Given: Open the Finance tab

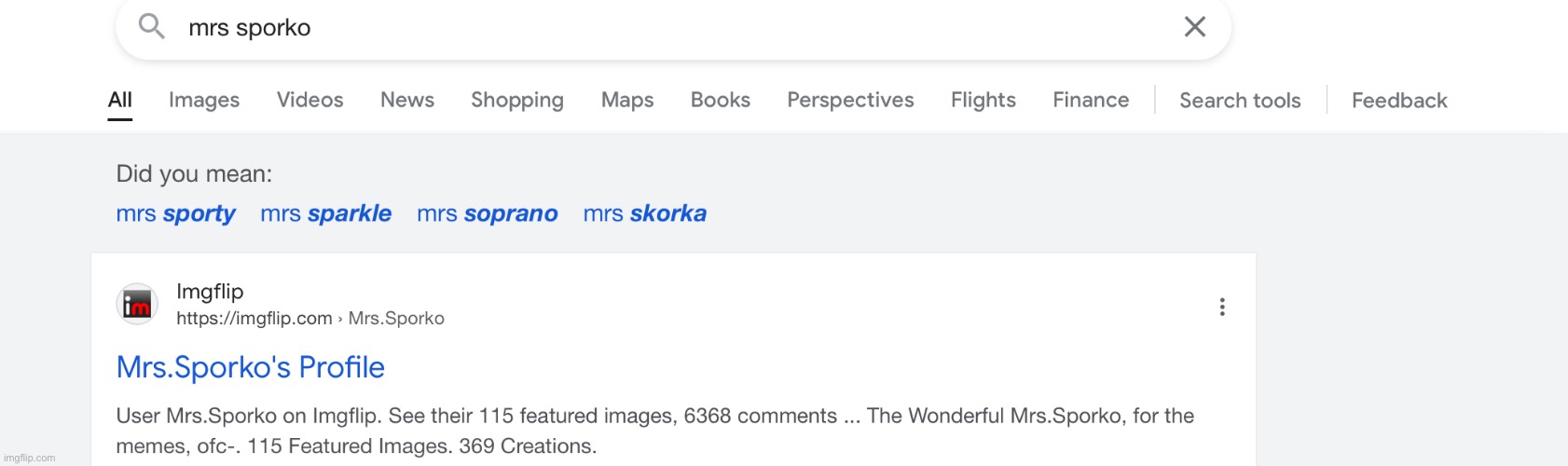Looking at the screenshot, I should [1091, 100].
